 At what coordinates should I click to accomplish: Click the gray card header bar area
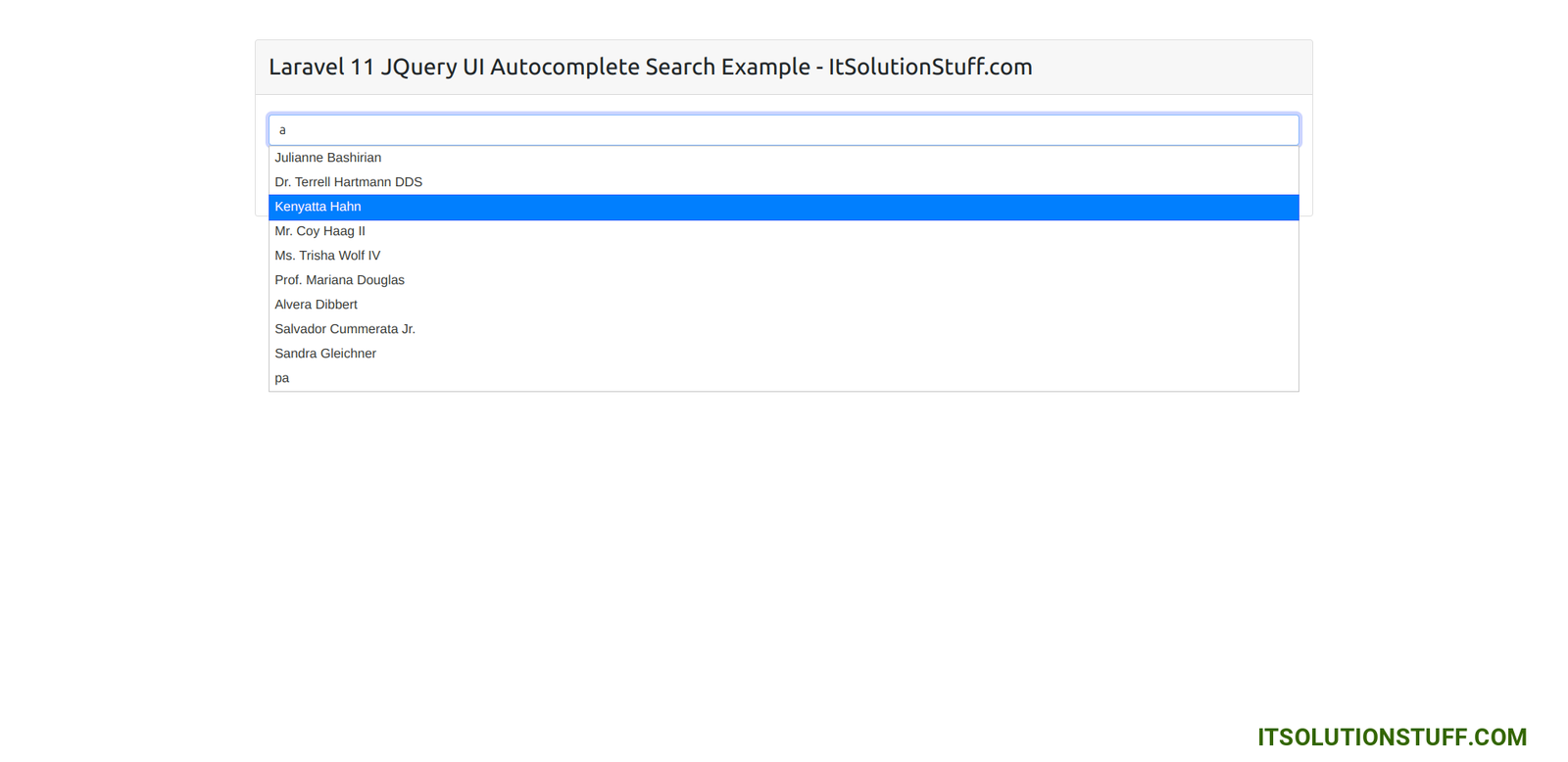pyautogui.click(x=1176, y=67)
